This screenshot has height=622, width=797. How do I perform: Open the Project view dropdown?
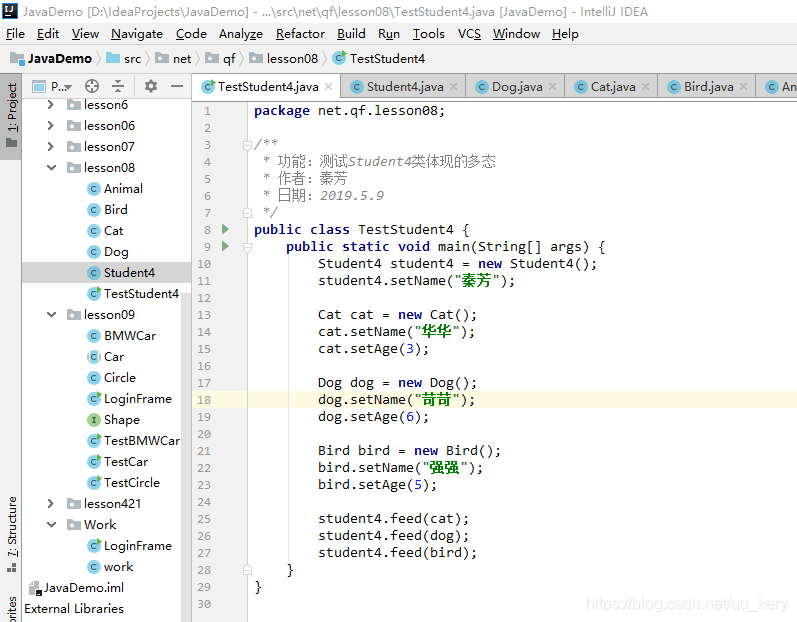[52, 86]
